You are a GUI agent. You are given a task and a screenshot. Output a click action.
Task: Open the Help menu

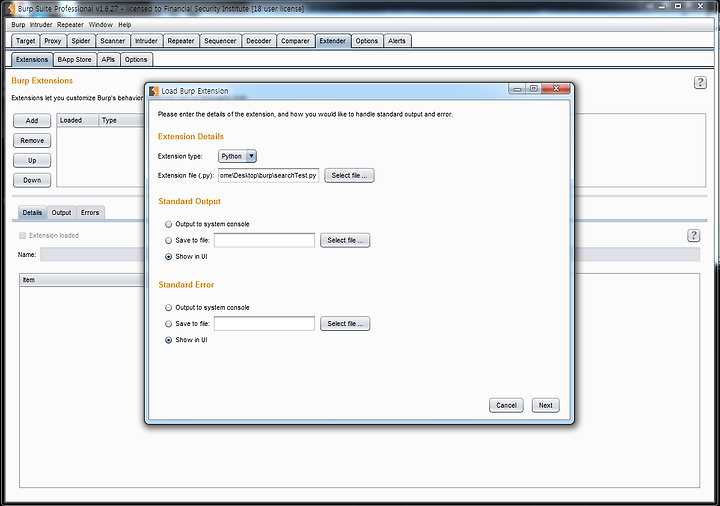pyautogui.click(x=124, y=25)
